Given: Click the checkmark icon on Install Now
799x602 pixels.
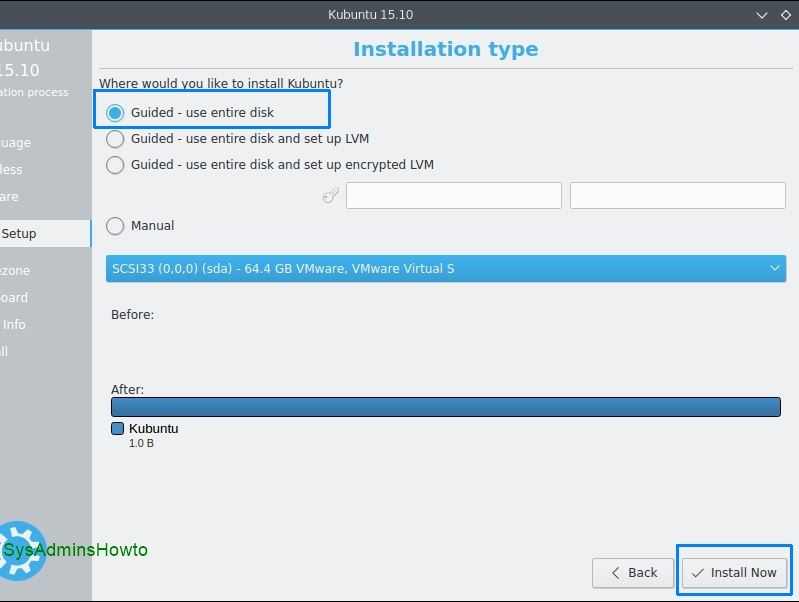Looking at the screenshot, I should pyautogui.click(x=698, y=573).
